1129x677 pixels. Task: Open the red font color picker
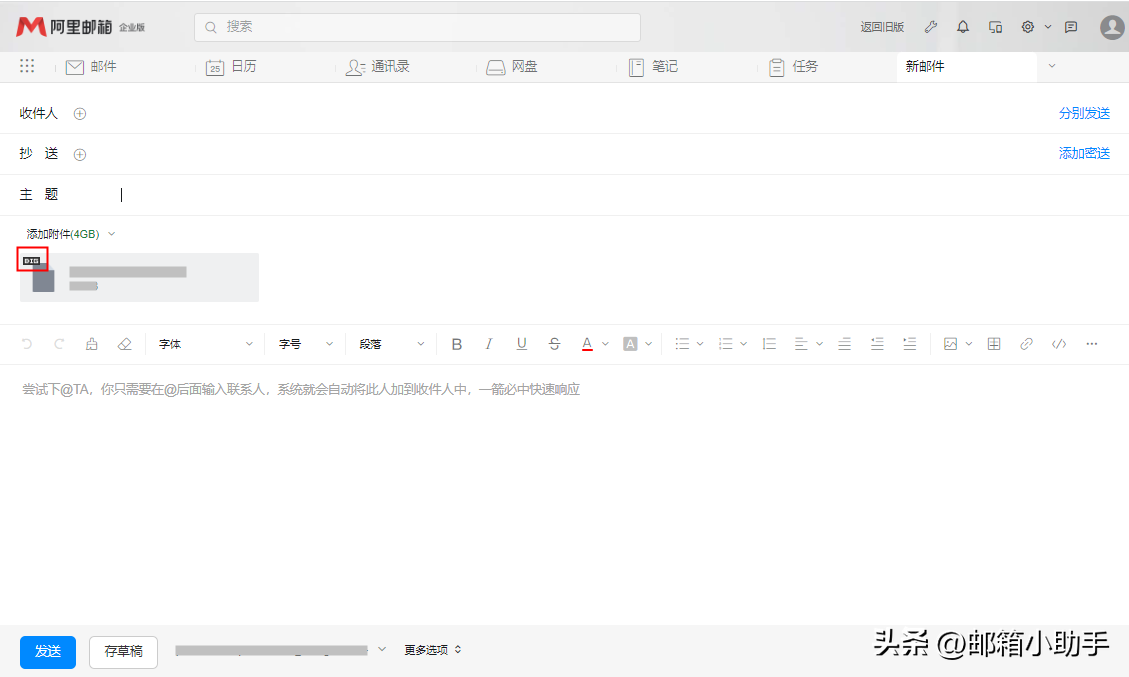(588, 344)
